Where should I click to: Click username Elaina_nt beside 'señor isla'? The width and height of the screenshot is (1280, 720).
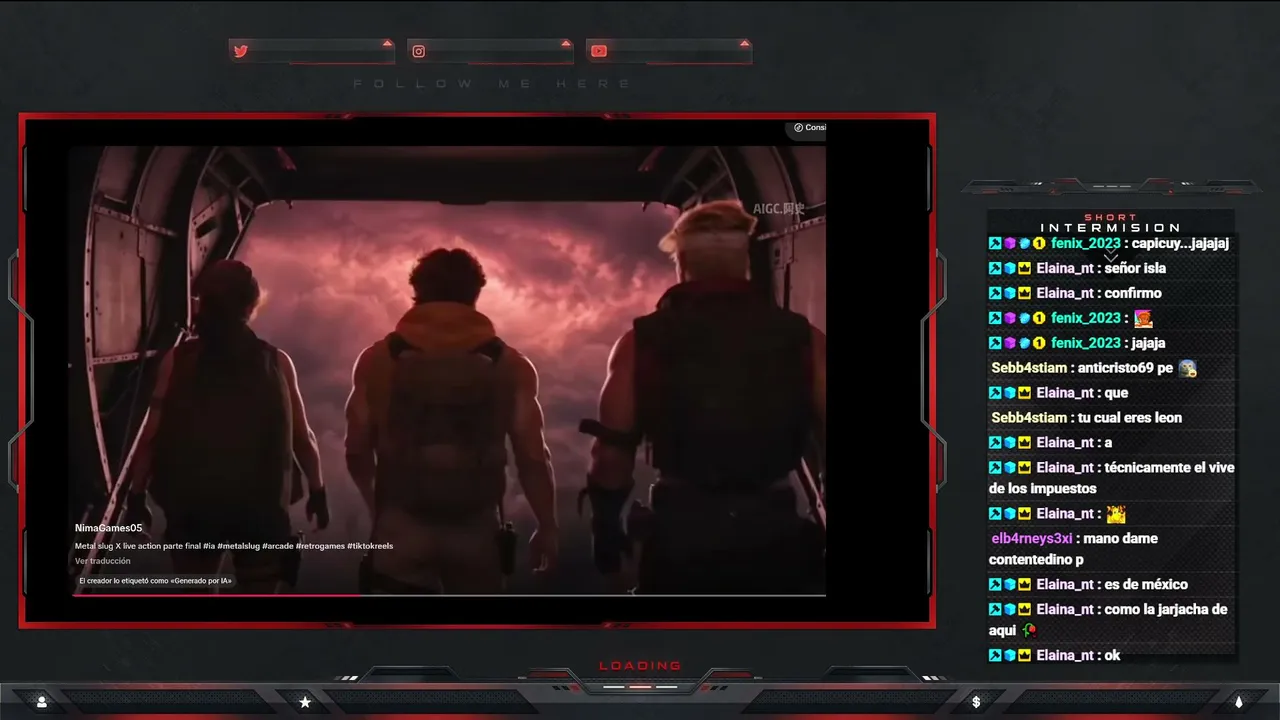coord(1065,268)
